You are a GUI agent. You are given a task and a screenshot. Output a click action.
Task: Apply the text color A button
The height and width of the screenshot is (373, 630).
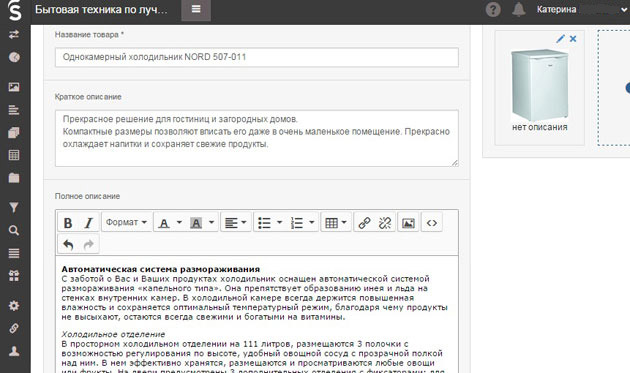[164, 223]
